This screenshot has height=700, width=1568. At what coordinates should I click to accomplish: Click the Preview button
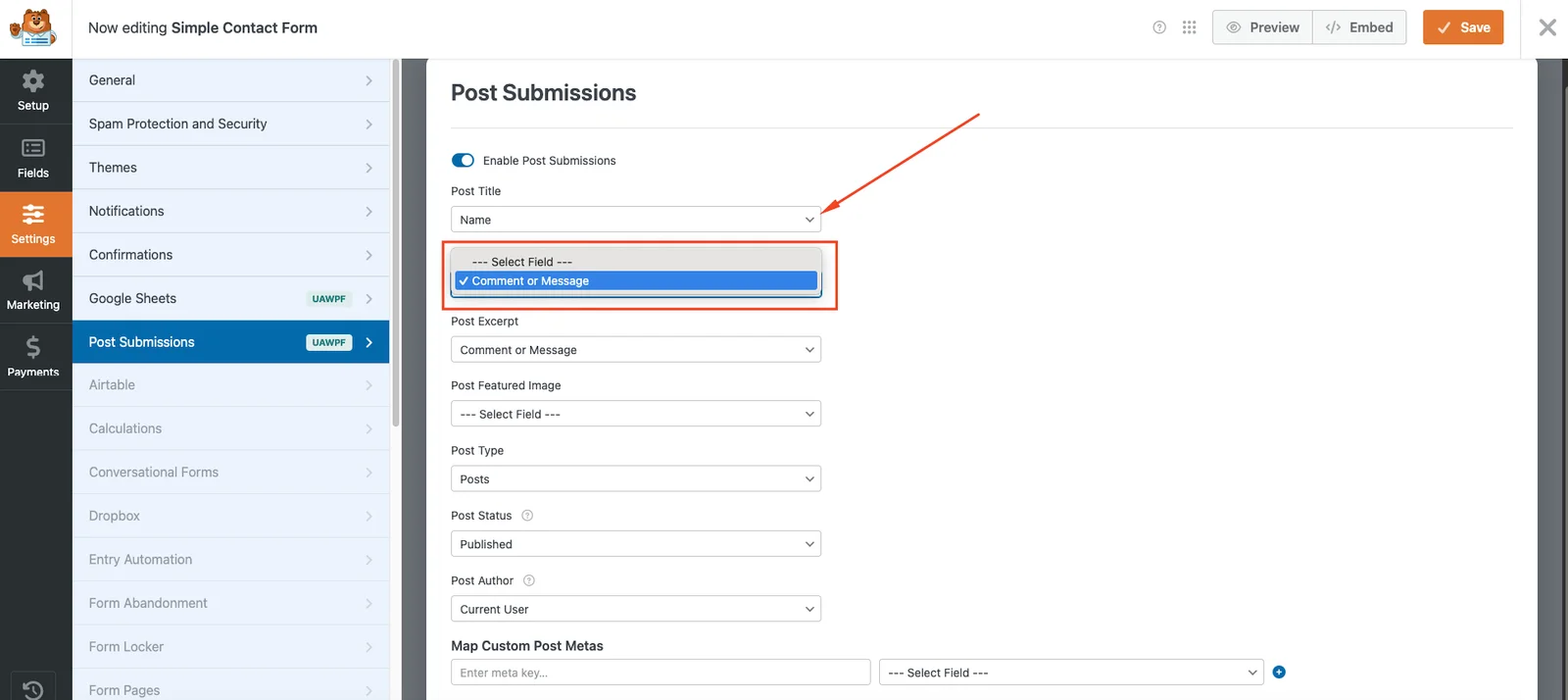point(1262,27)
